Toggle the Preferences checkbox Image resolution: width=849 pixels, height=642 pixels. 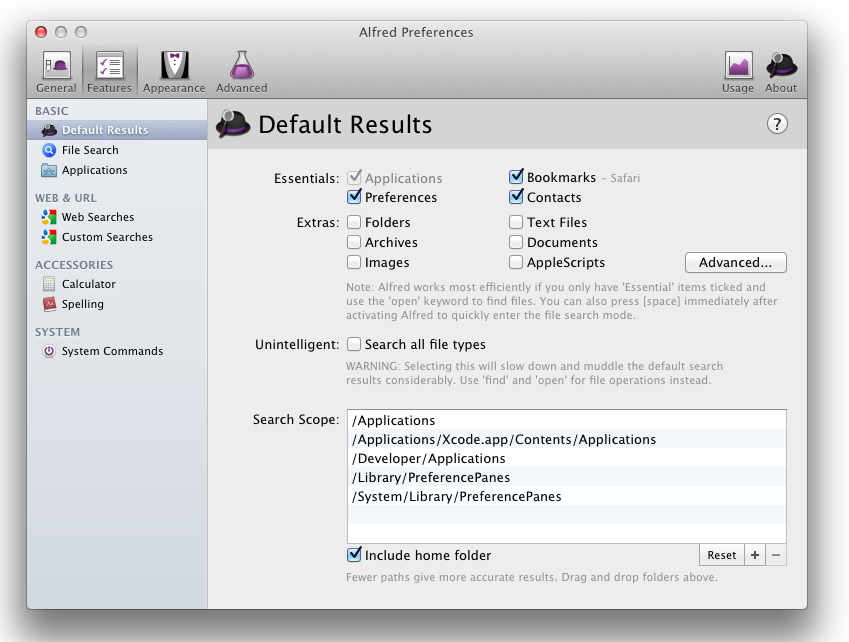[x=354, y=197]
